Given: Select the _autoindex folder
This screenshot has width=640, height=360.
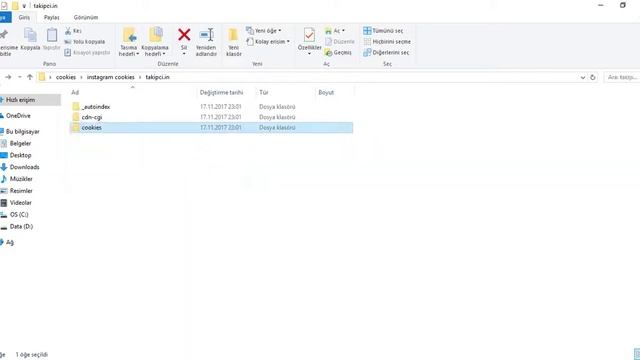Looking at the screenshot, I should pos(96,107).
